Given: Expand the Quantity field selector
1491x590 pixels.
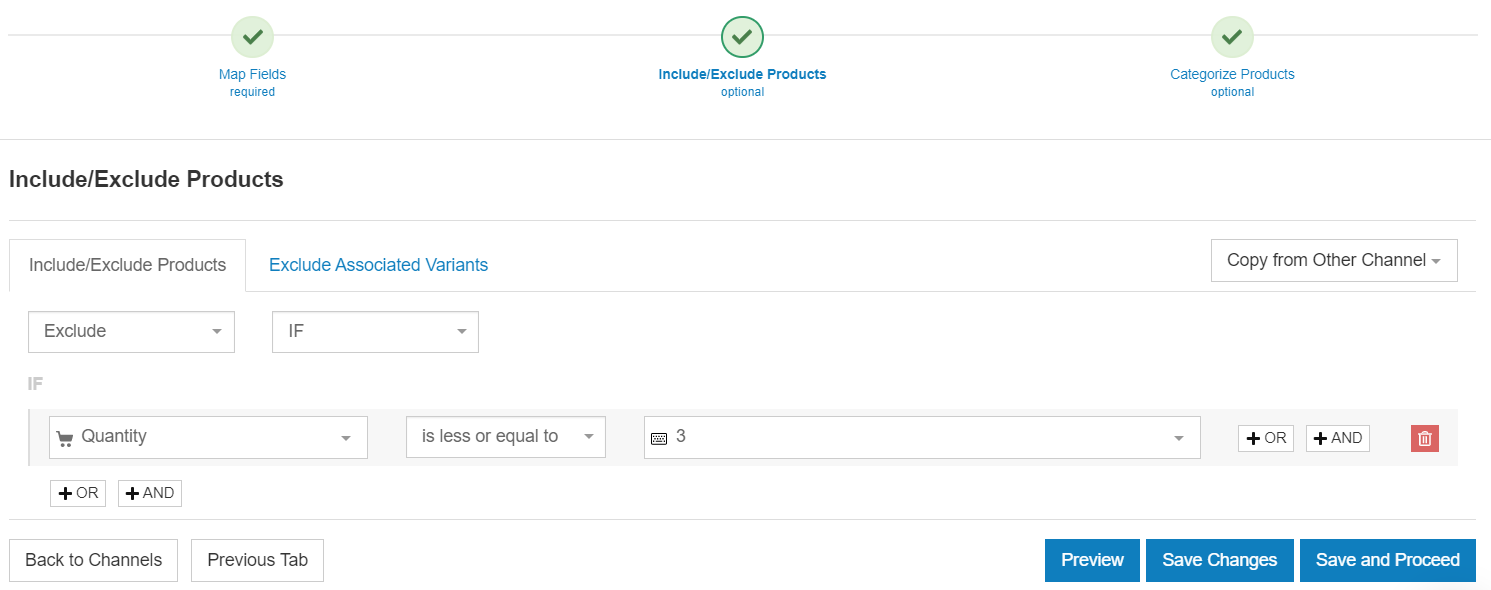Looking at the screenshot, I should click(x=208, y=437).
